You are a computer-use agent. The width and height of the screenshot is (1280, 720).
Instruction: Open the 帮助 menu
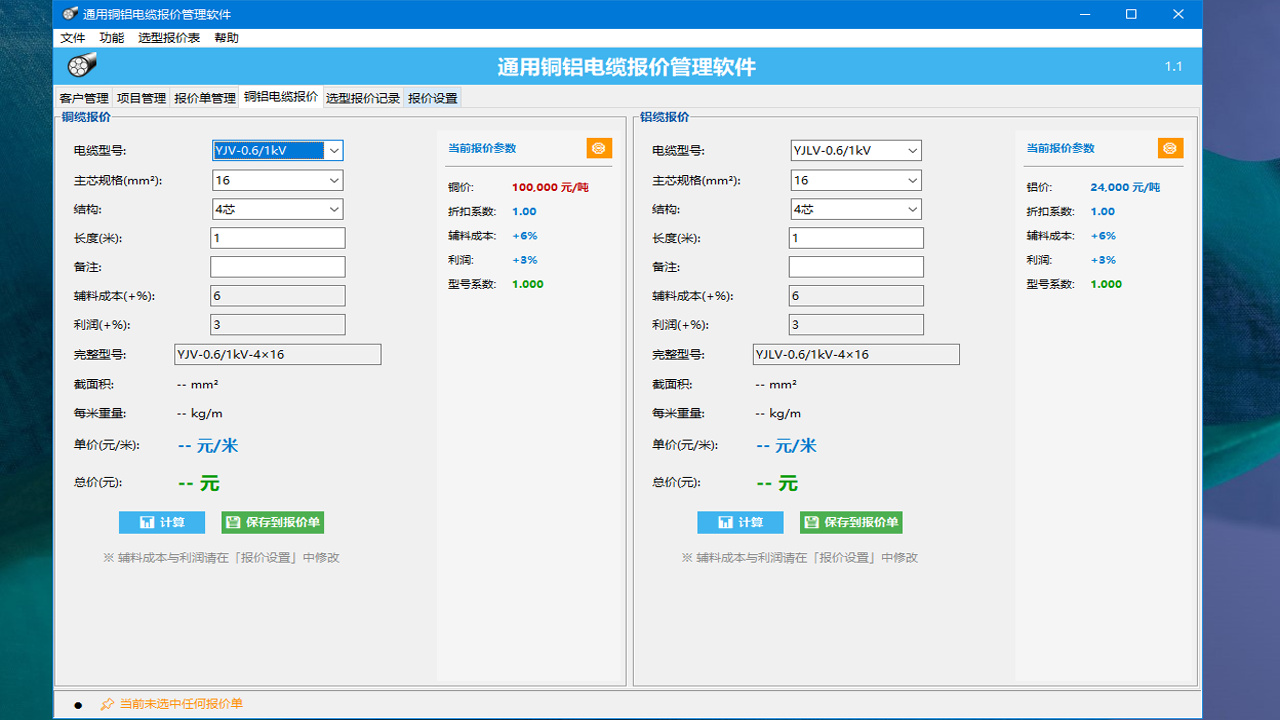point(227,38)
